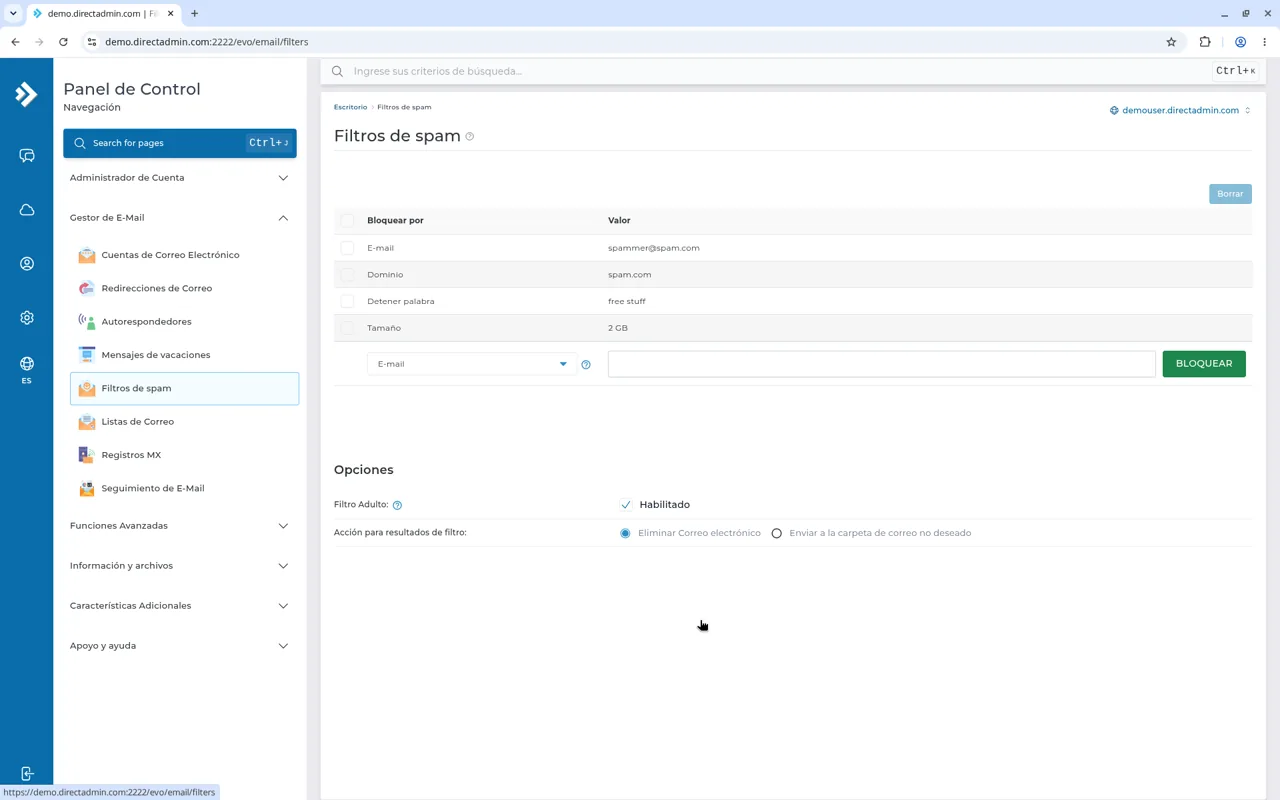Viewport: 1280px width, 800px height.
Task: Collapse Gestor de E-Mail section
Action: point(180,218)
